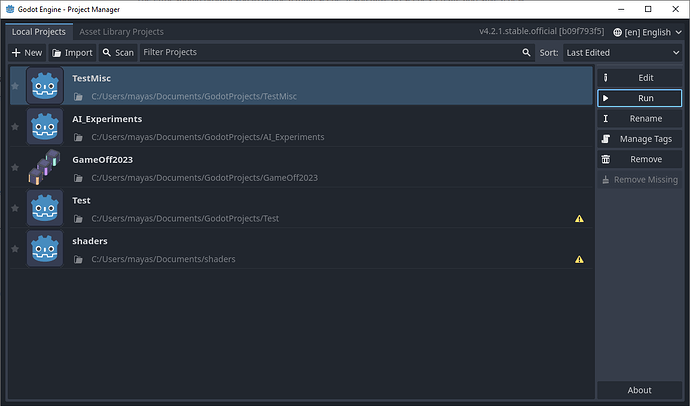Viewport: 690px width, 406px height.
Task: Create a New project
Action: (27, 53)
